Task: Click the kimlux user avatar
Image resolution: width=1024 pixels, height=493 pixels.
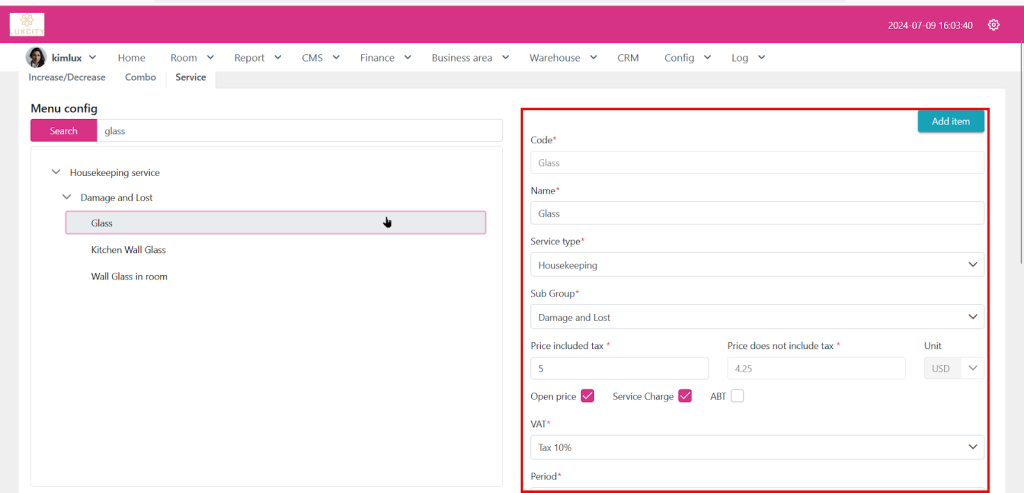Action: click(36, 58)
